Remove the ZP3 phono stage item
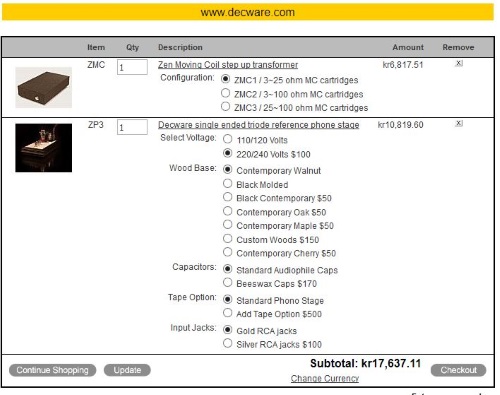 point(459,123)
